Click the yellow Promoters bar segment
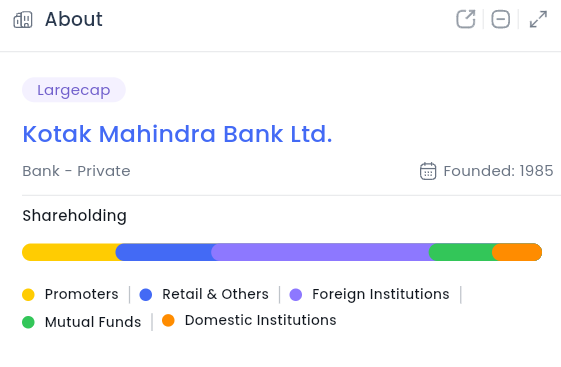The image size is (561, 367). click(69, 252)
